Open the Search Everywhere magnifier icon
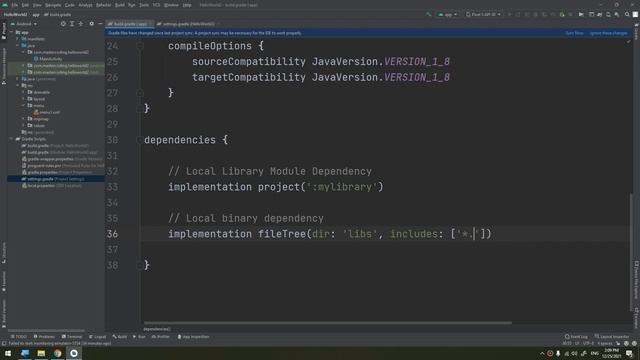640x360 pixels. click(x=627, y=14)
